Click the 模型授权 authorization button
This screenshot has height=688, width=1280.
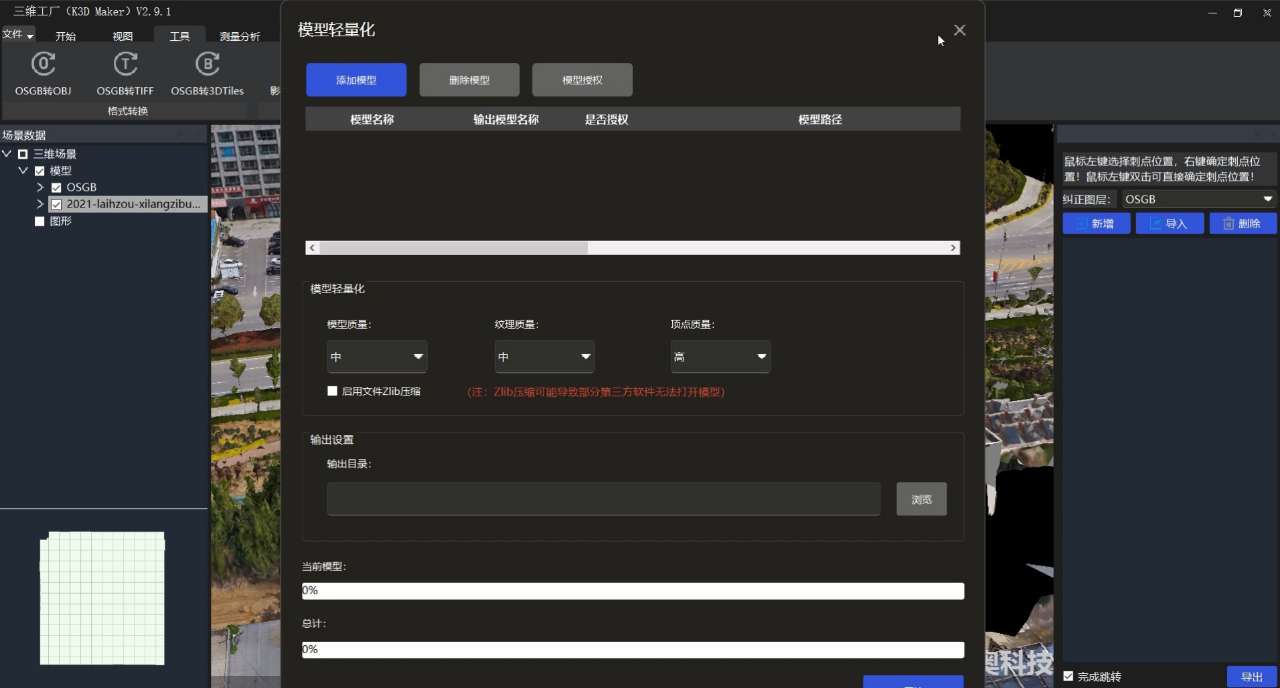[582, 79]
